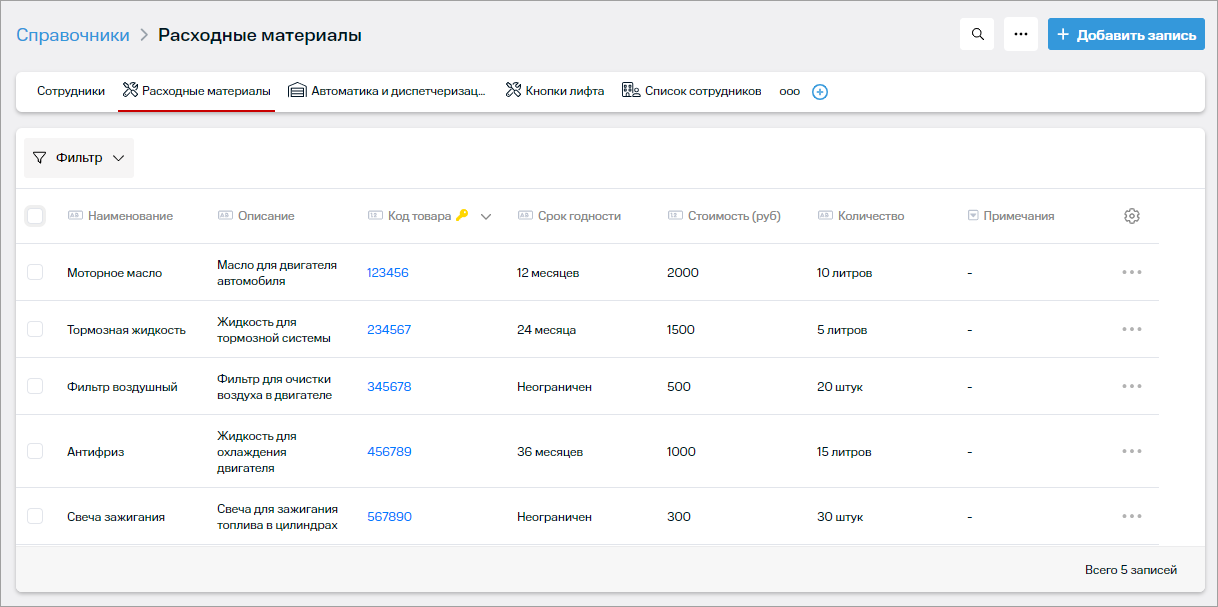
Task: Click the Добавить запись button
Action: click(x=1126, y=34)
